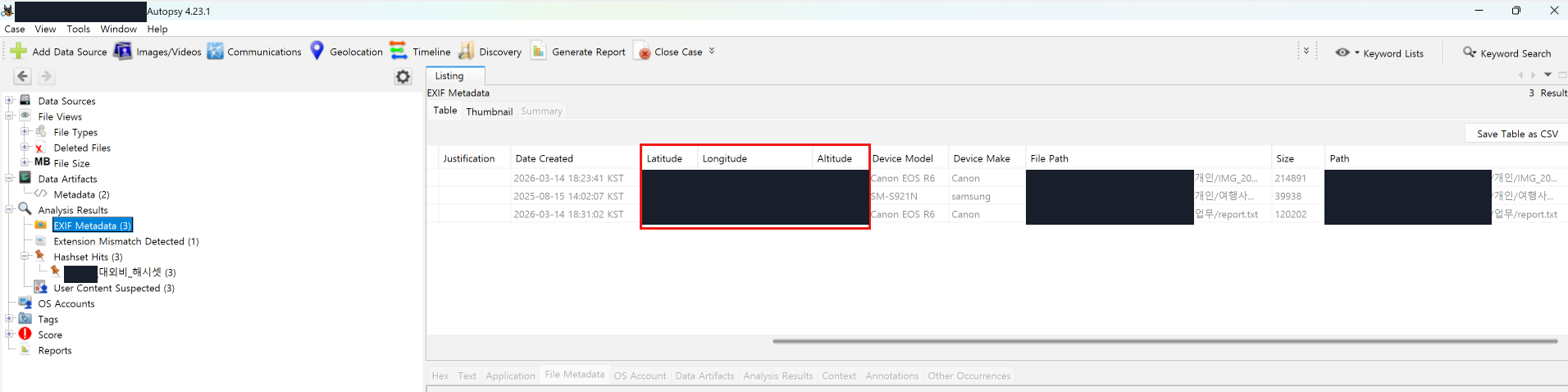
Task: Open the Window menu
Action: 118,29
